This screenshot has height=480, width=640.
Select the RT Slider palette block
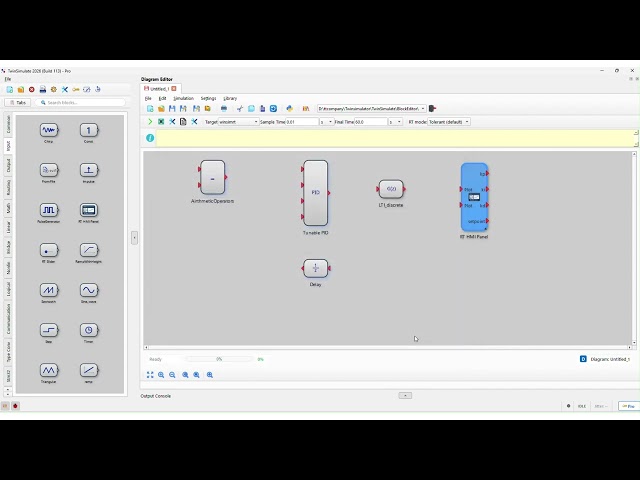[49, 250]
